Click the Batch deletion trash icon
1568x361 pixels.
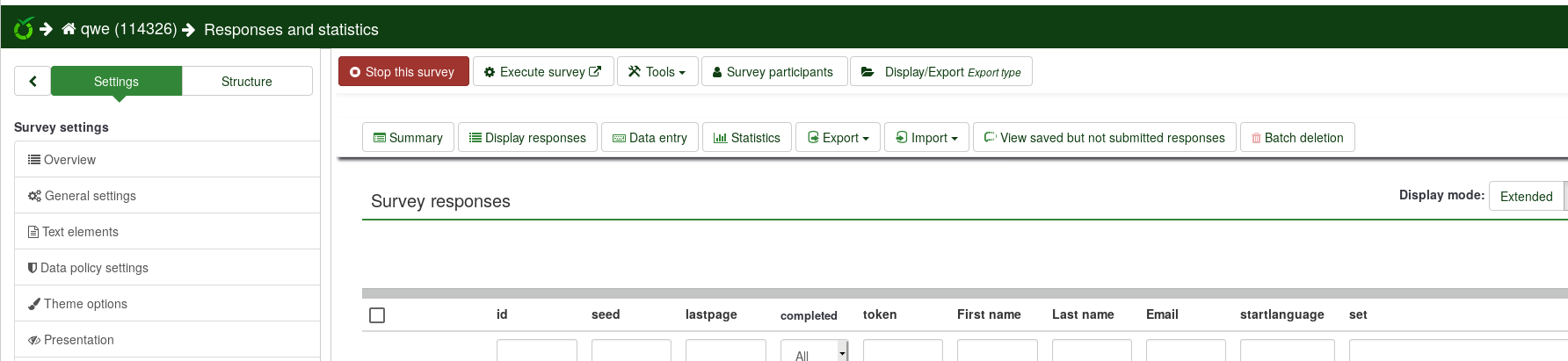[1256, 138]
